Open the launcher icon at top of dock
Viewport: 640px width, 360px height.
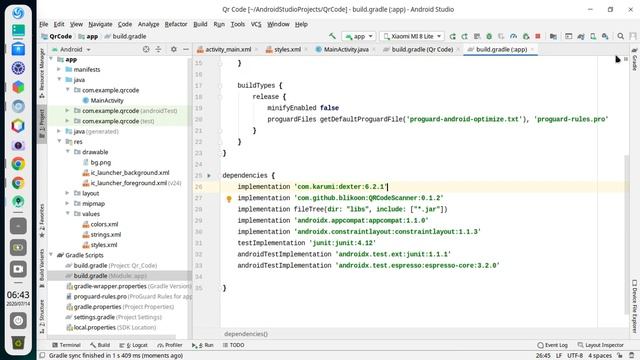18,13
